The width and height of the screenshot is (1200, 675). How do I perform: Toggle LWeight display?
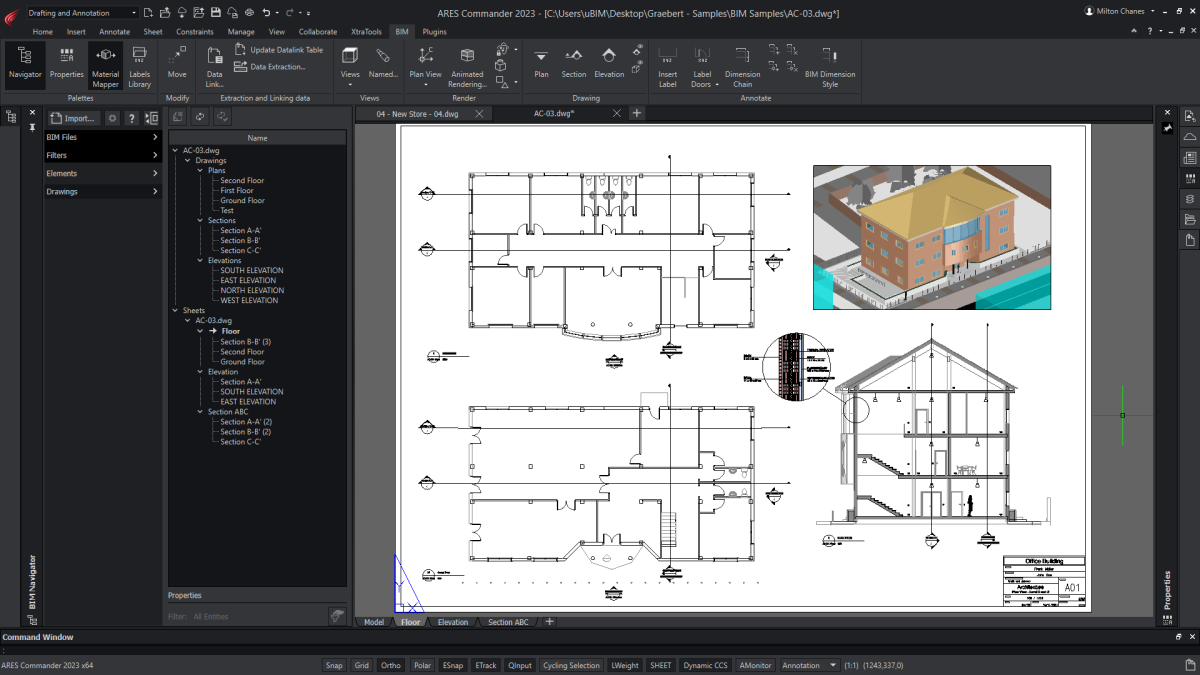click(625, 665)
